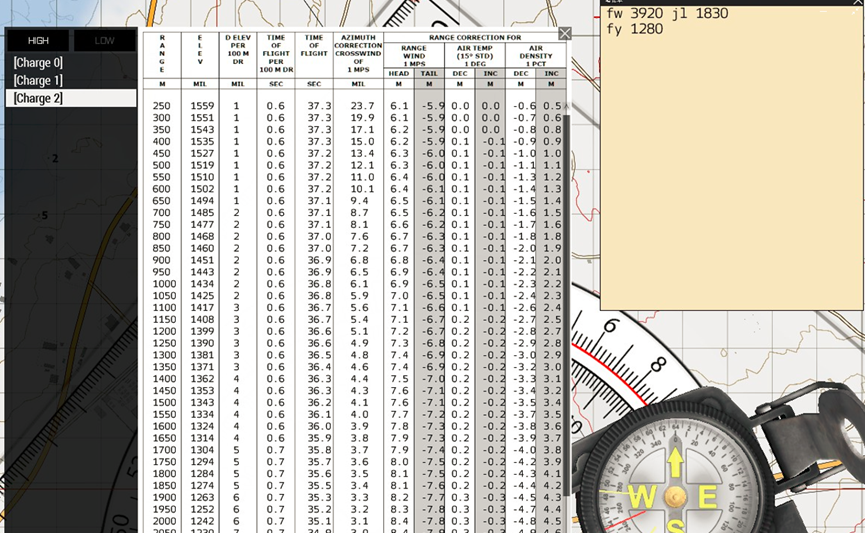Click azimuth correction value 10.1
The width and height of the screenshot is (865, 533).
click(x=362, y=189)
